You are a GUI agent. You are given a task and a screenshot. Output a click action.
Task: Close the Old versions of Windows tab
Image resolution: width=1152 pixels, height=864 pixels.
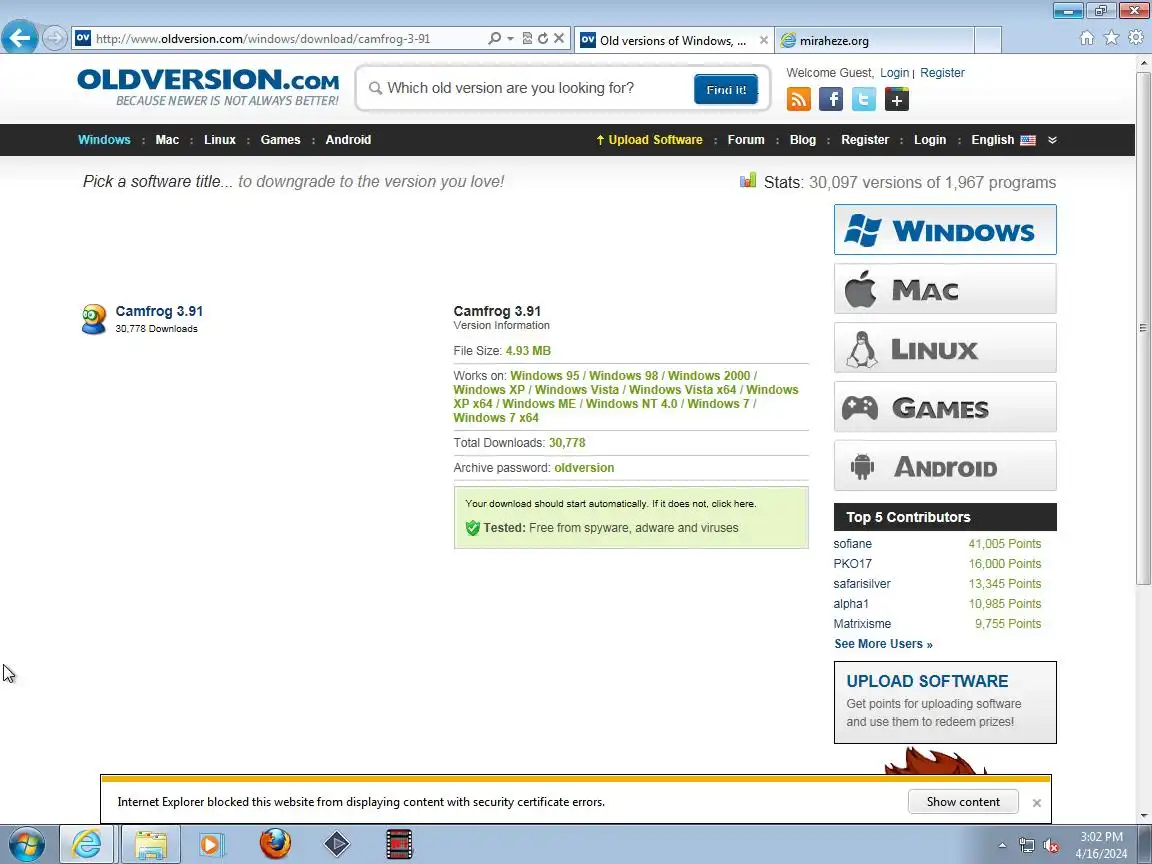[763, 40]
